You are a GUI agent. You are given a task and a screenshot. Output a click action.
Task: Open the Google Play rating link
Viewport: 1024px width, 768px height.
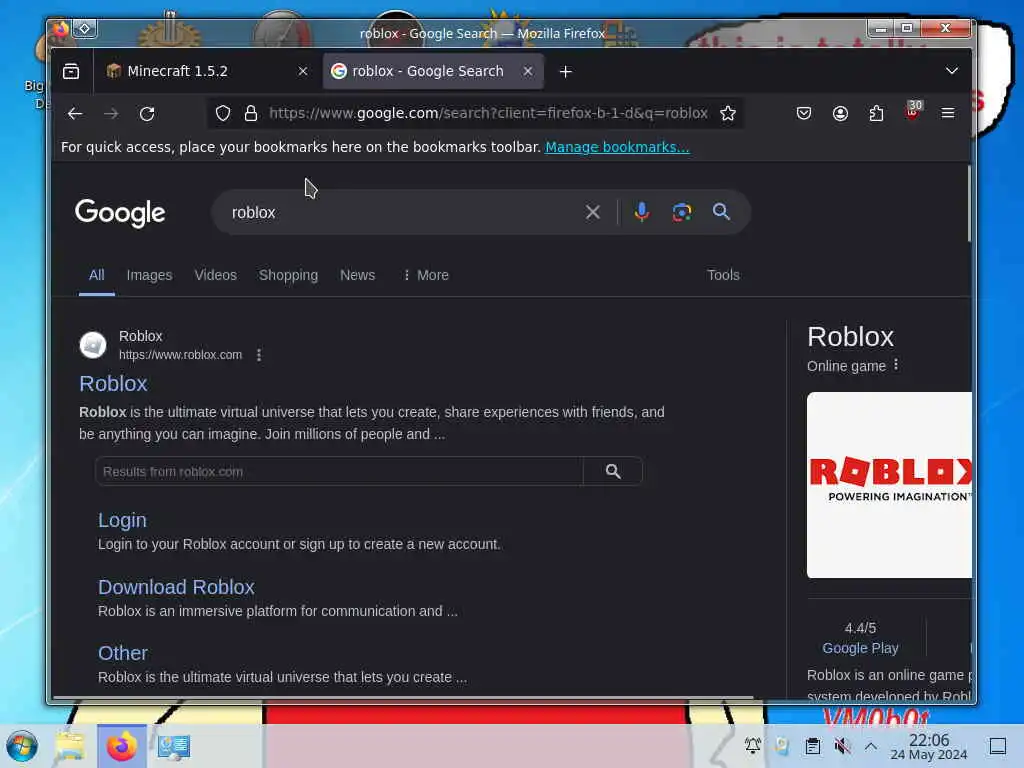(x=860, y=648)
